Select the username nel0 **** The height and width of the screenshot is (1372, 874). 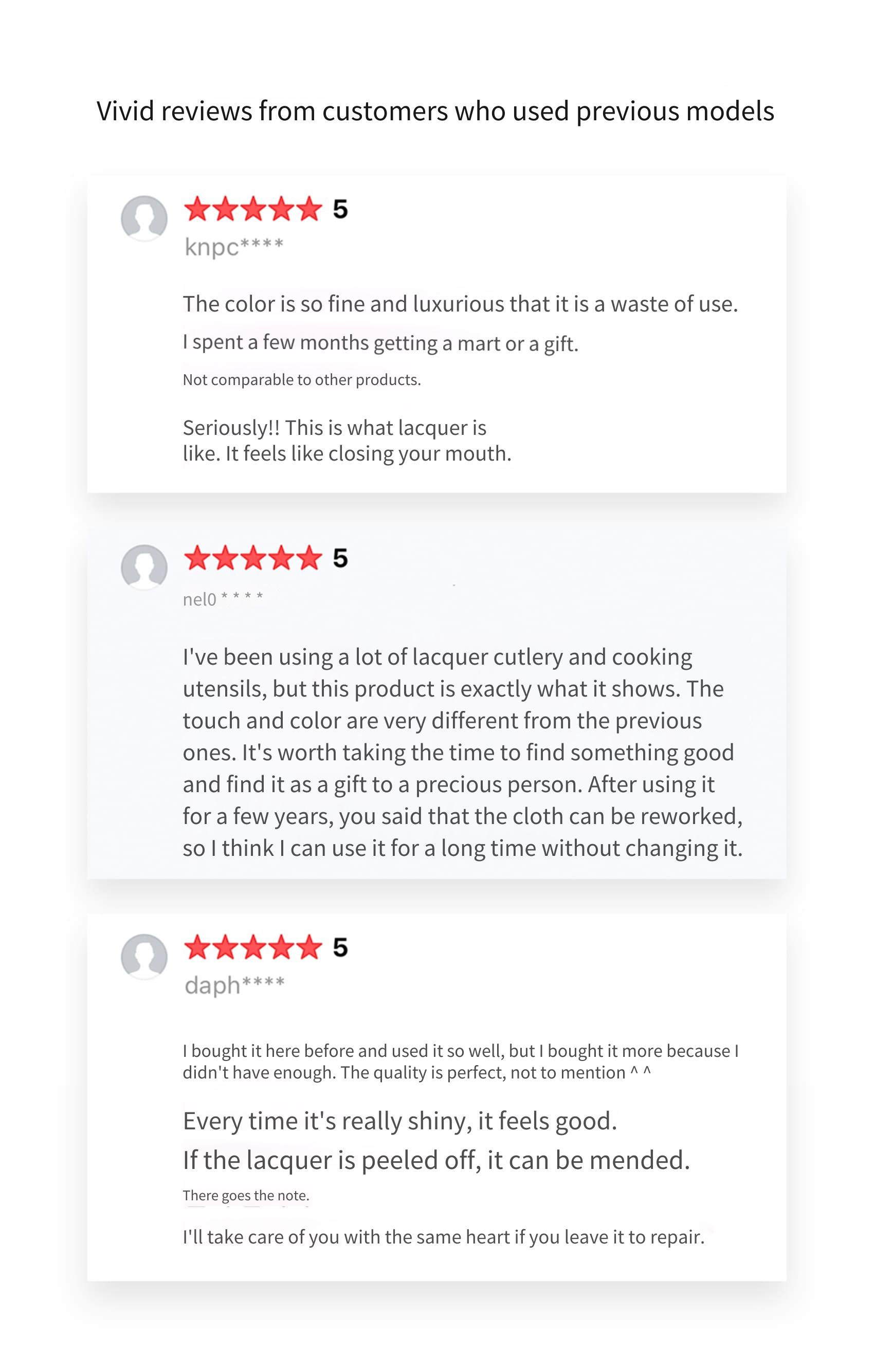click(x=223, y=599)
